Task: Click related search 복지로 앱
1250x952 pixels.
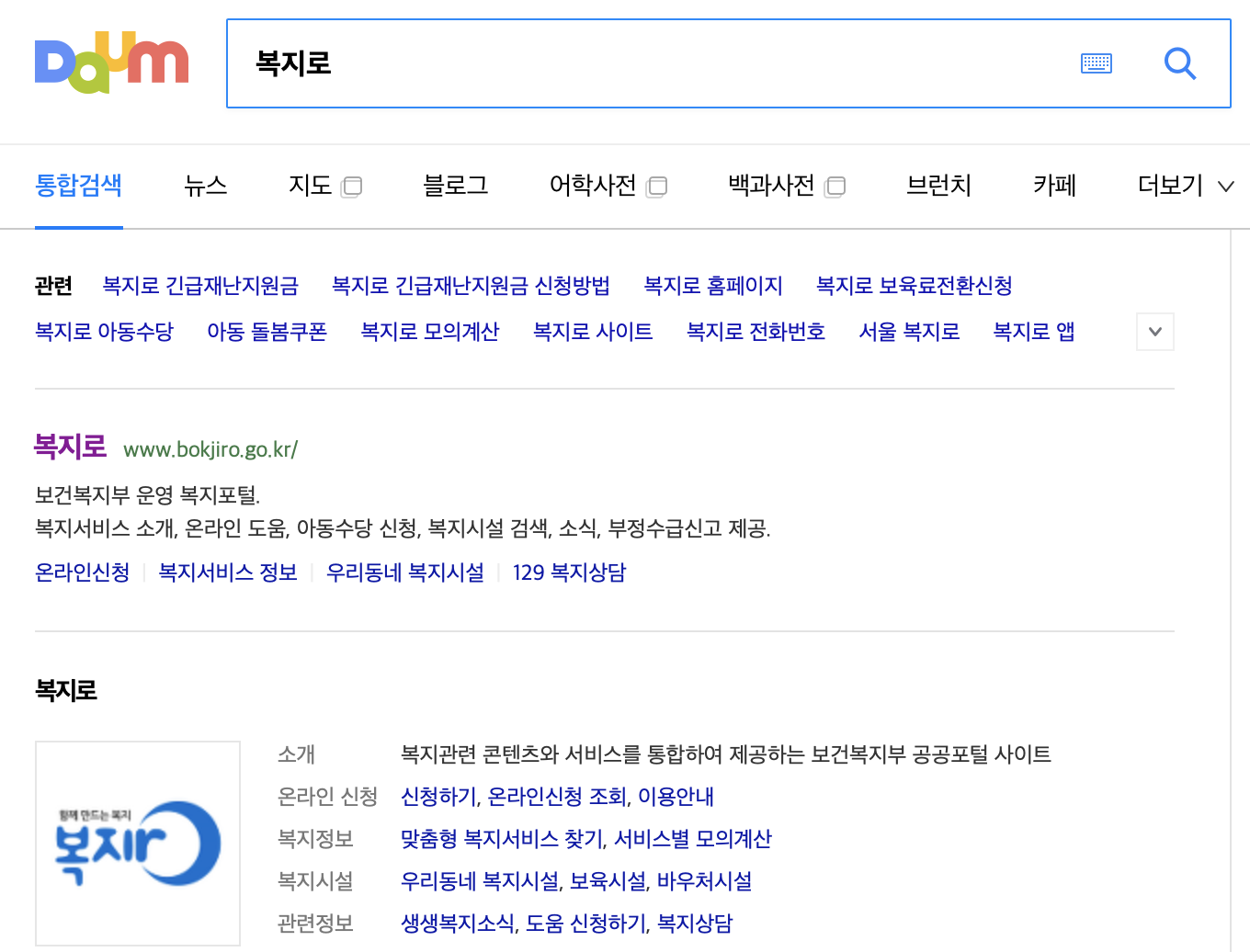Action: (1034, 332)
